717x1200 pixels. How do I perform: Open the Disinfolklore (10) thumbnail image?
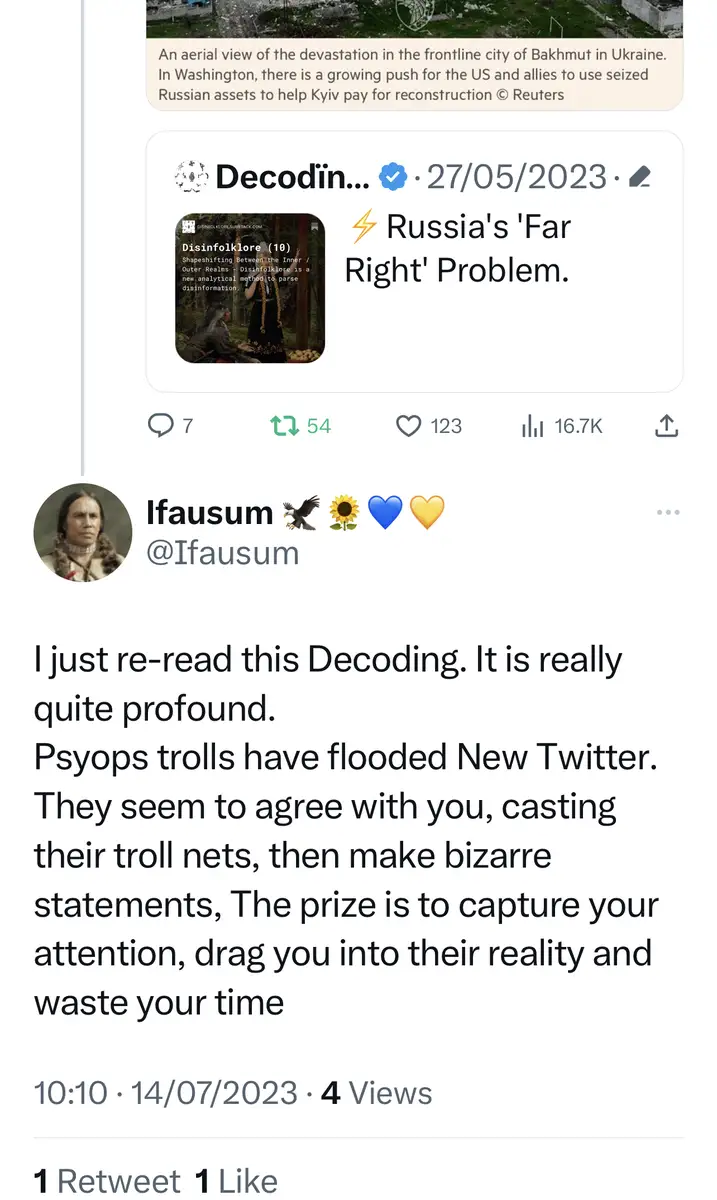tap(250, 288)
